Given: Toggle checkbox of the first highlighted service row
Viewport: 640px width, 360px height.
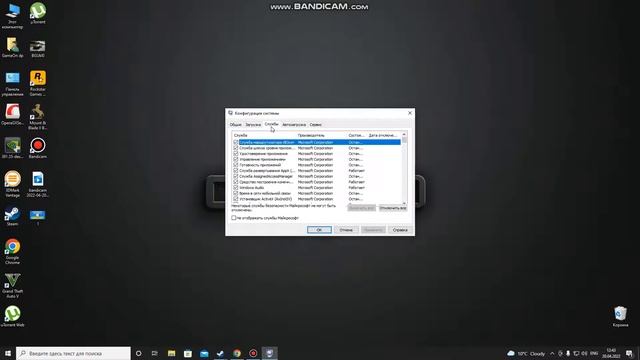Looking at the screenshot, I should (x=236, y=142).
